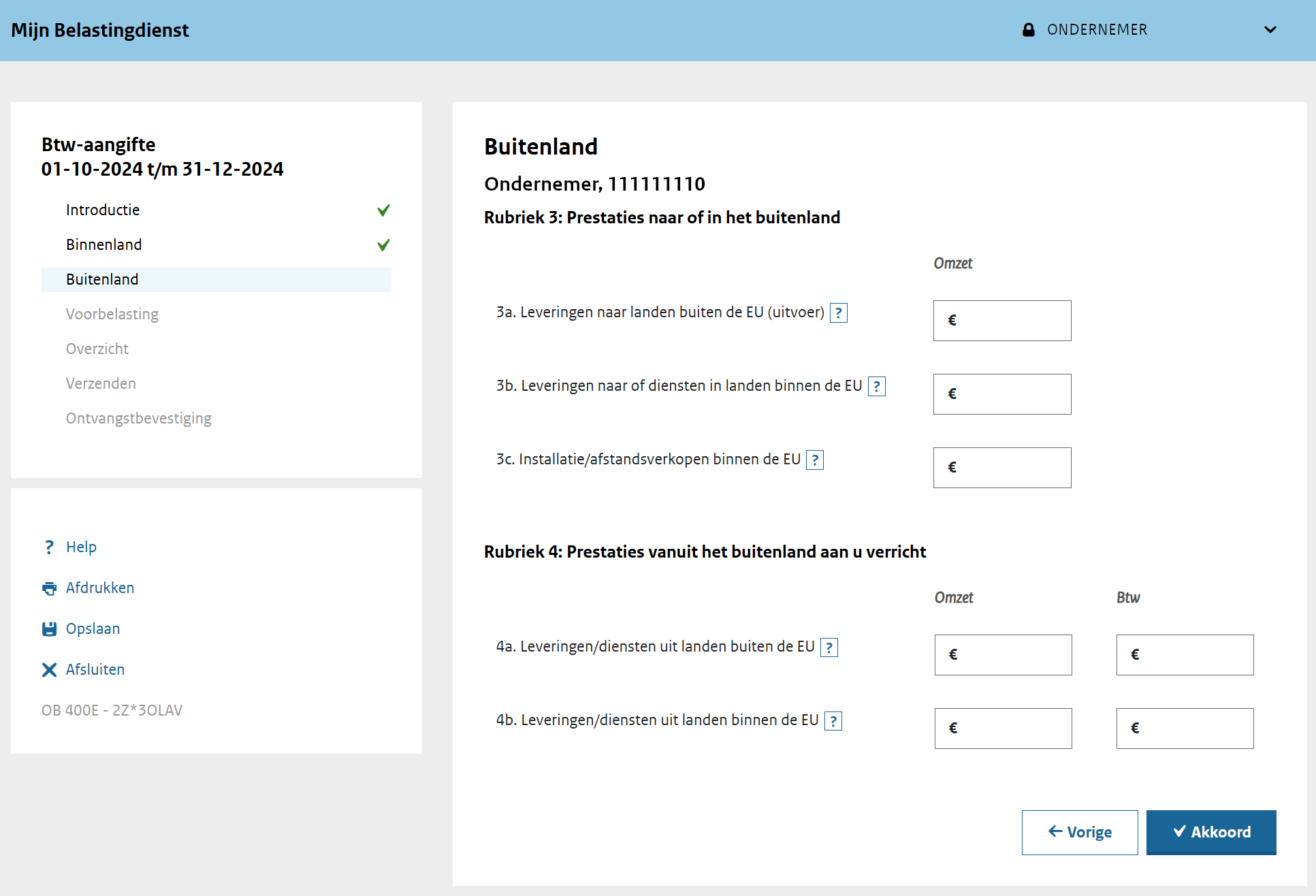Click the Mijn Belastingdienst header title
The height and width of the screenshot is (896, 1316).
click(x=100, y=30)
